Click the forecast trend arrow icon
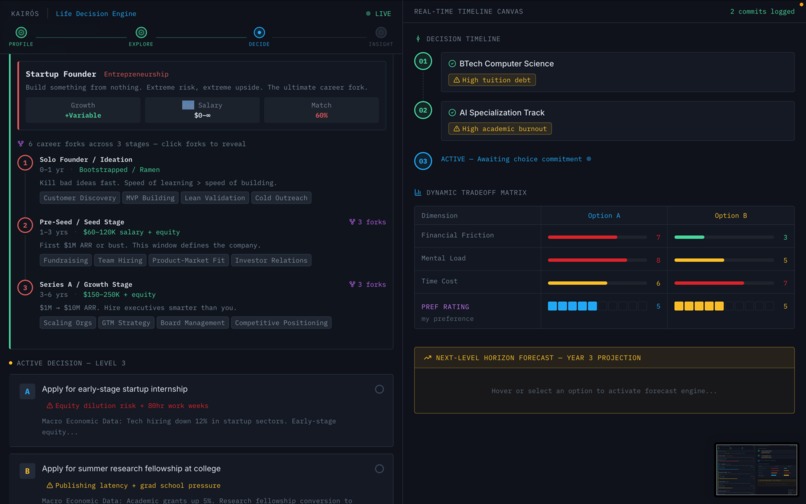The width and height of the screenshot is (806, 504). click(427, 357)
